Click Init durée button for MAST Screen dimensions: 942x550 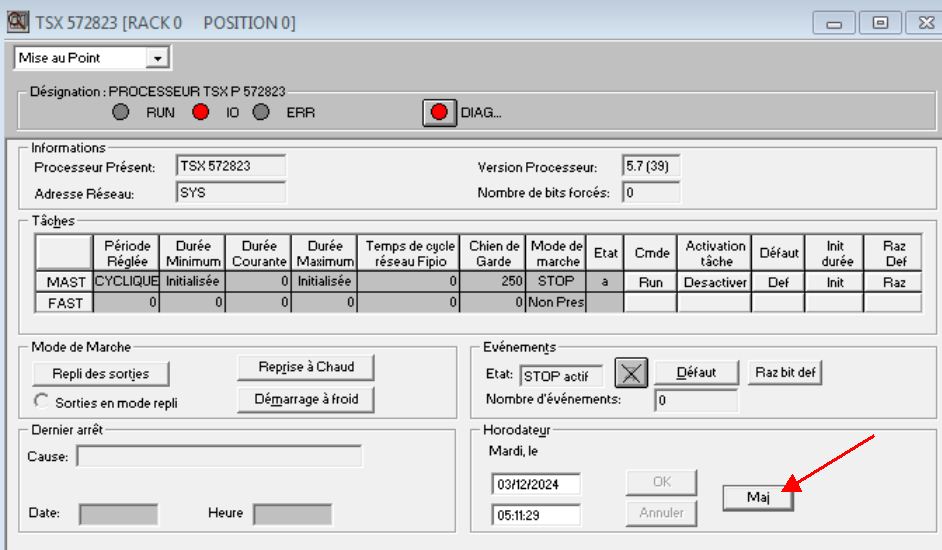pos(834,283)
